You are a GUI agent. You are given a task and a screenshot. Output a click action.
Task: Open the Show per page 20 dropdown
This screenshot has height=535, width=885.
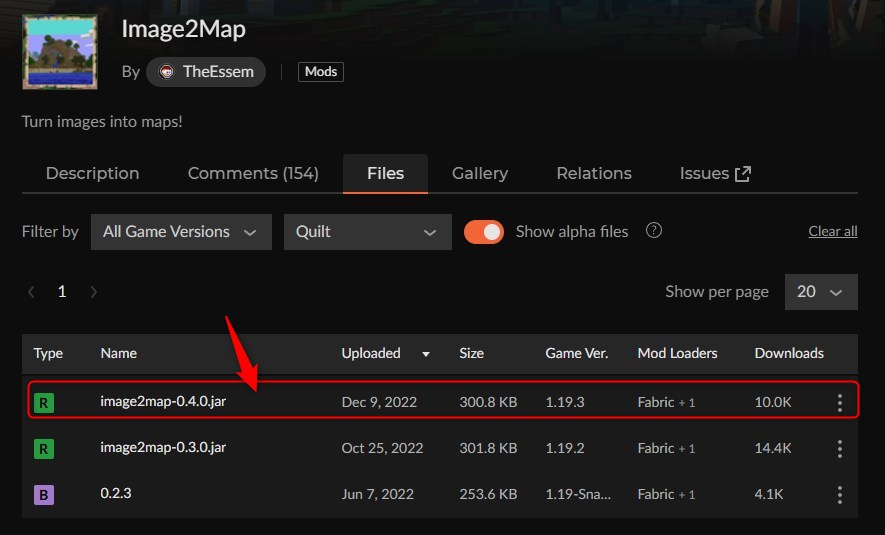pos(821,292)
